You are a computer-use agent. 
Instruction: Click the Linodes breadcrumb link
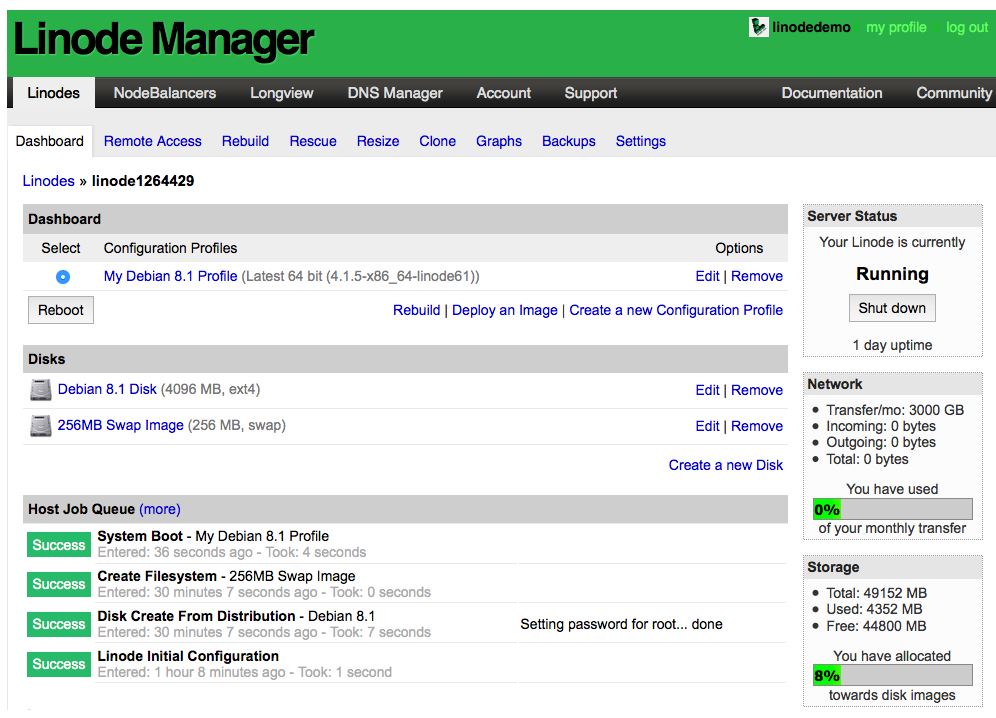tap(48, 181)
